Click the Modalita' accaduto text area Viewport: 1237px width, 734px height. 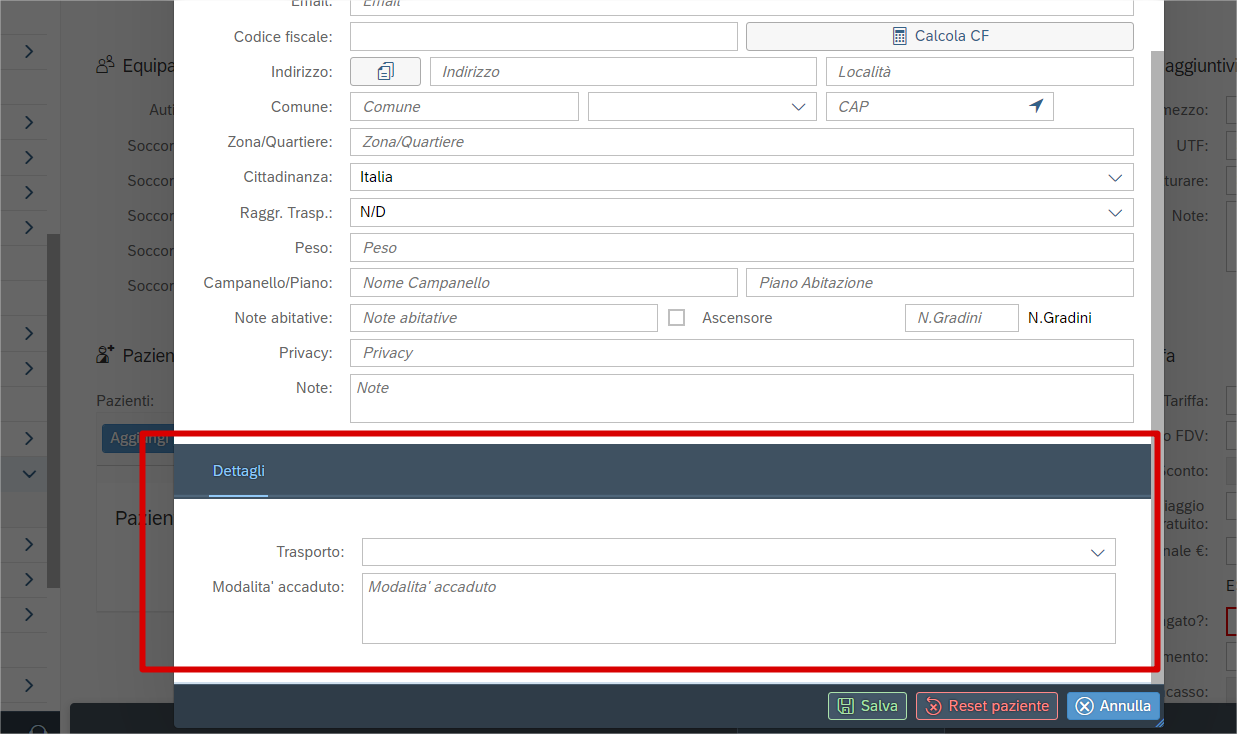[738, 608]
